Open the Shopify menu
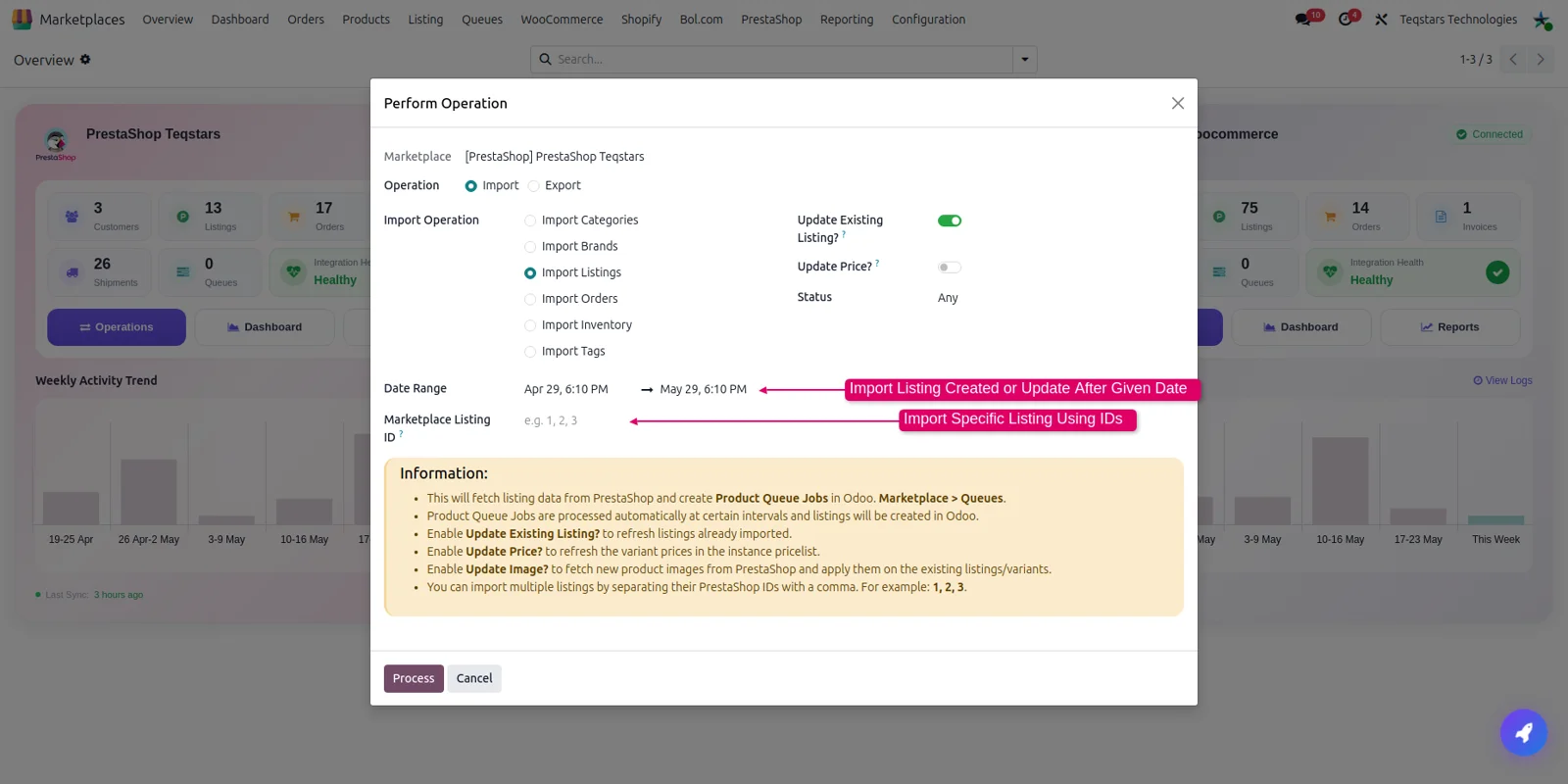Viewport: 1568px width, 784px height. [x=641, y=20]
